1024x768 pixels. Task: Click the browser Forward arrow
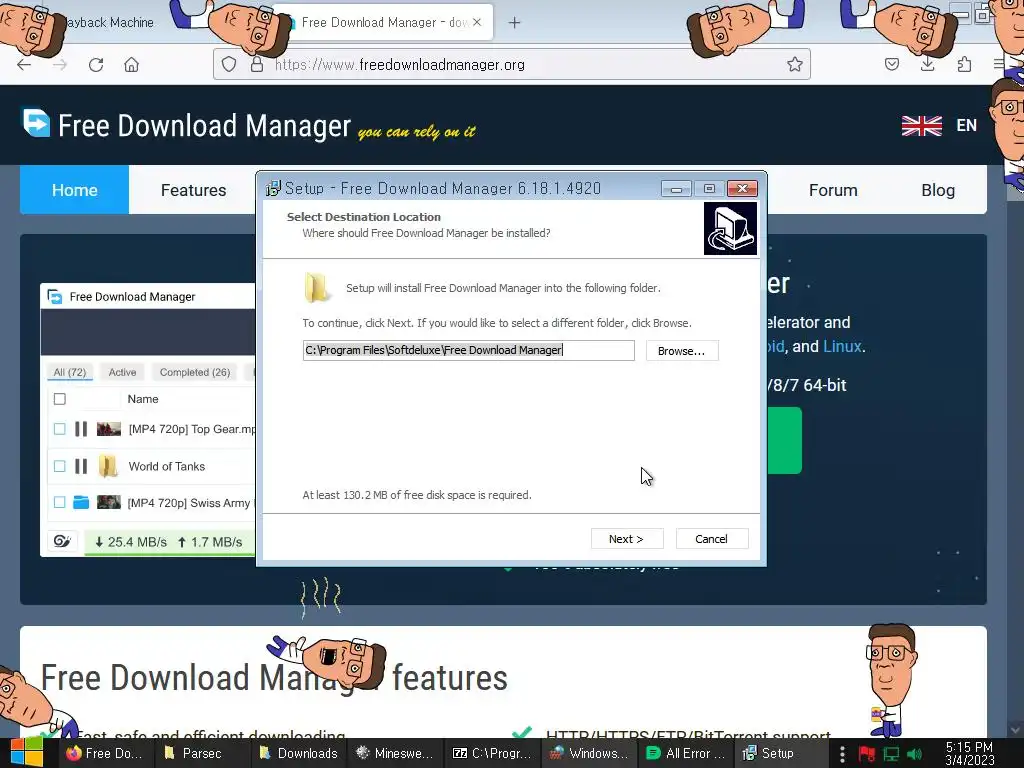pyautogui.click(x=59, y=65)
